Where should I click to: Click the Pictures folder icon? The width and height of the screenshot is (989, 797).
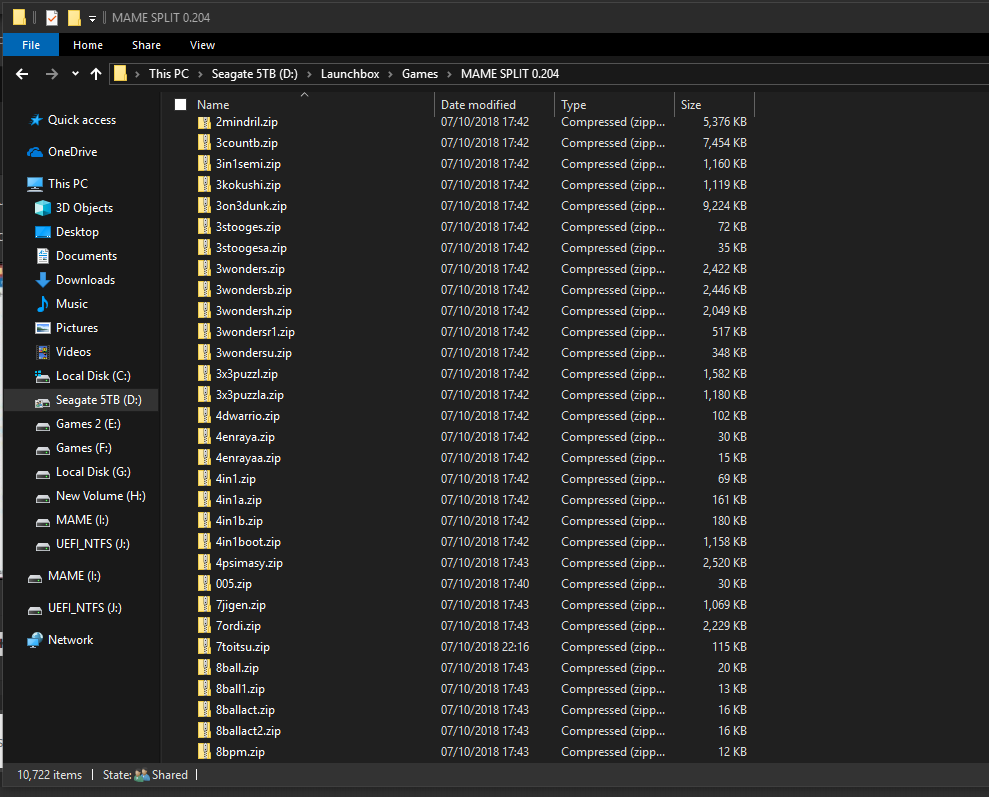coord(43,328)
